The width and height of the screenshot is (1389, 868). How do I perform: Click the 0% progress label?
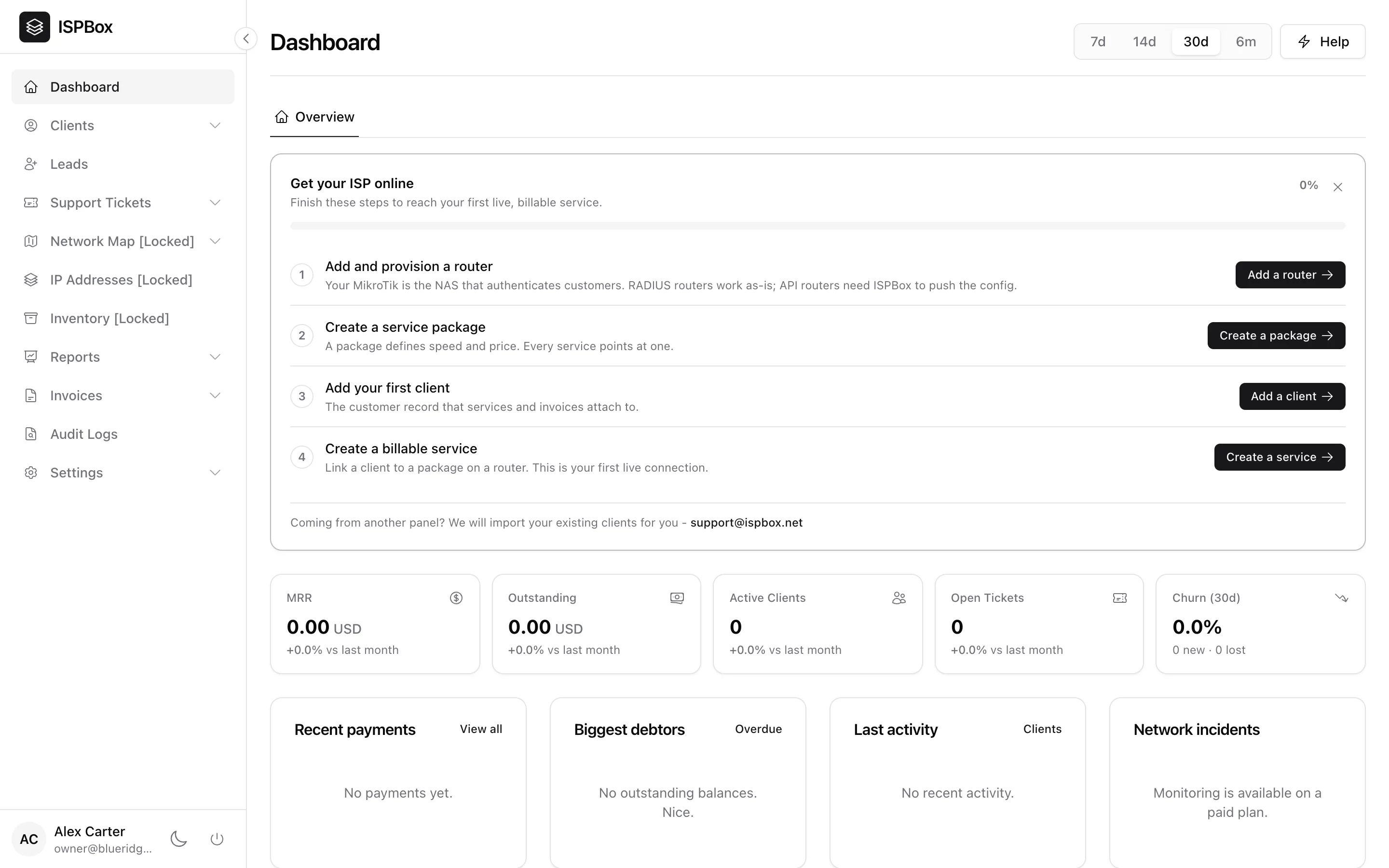coord(1308,185)
